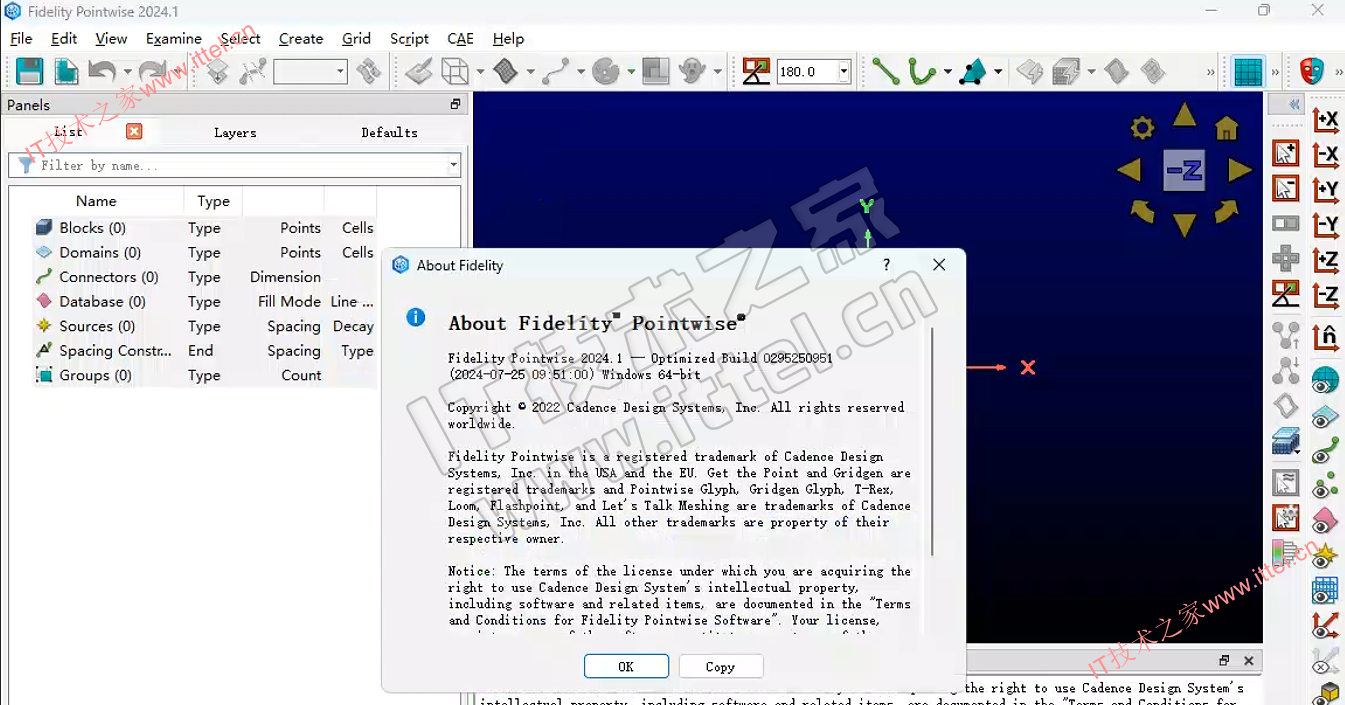Toggle globe visibility eye icon
The image size is (1345, 705).
click(1325, 381)
